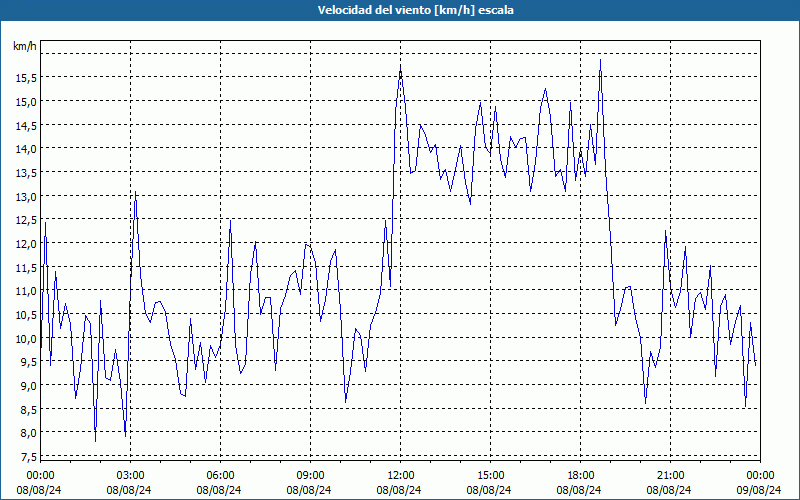
Task: Click the 11,0 y-axis value
Action: (x=26, y=291)
